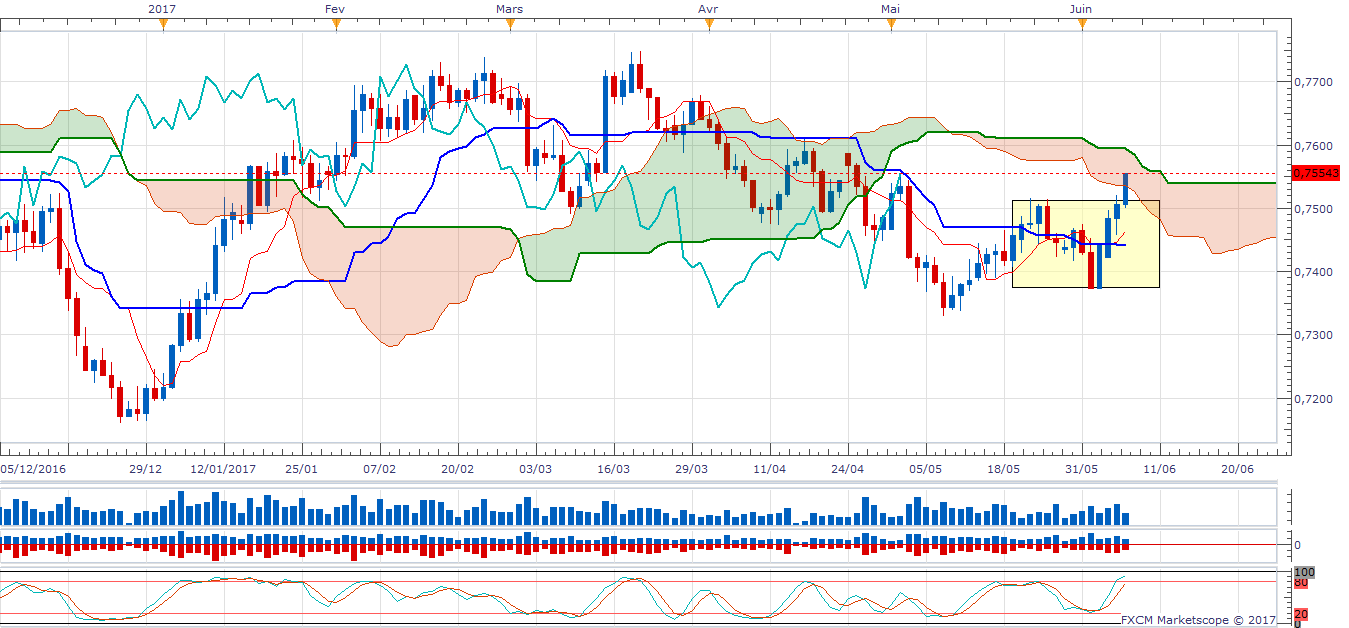This screenshot has width=1349, height=628.
Task: Click the orange triangle marker for Juin
Action: 1081,25
